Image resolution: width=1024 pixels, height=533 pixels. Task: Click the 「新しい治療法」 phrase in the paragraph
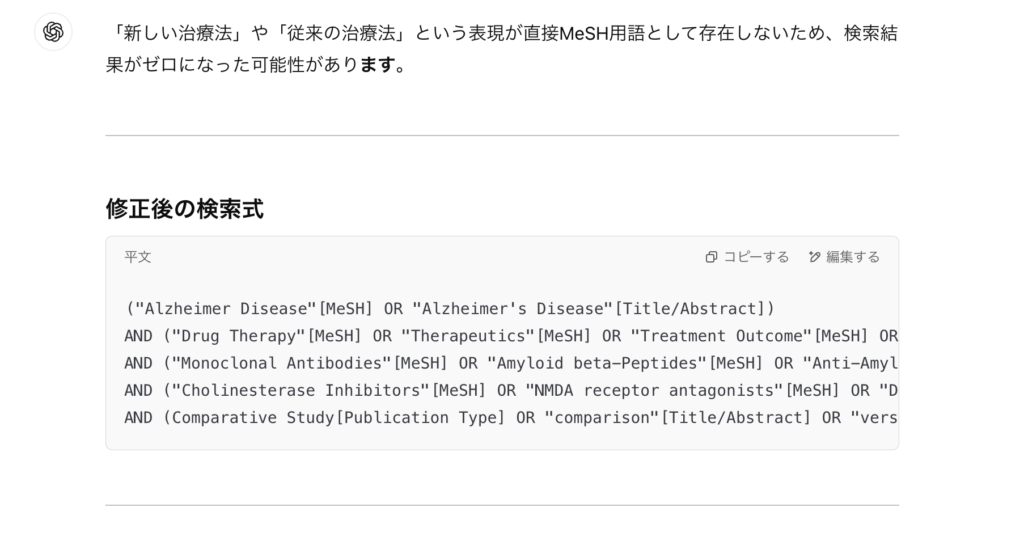point(178,33)
